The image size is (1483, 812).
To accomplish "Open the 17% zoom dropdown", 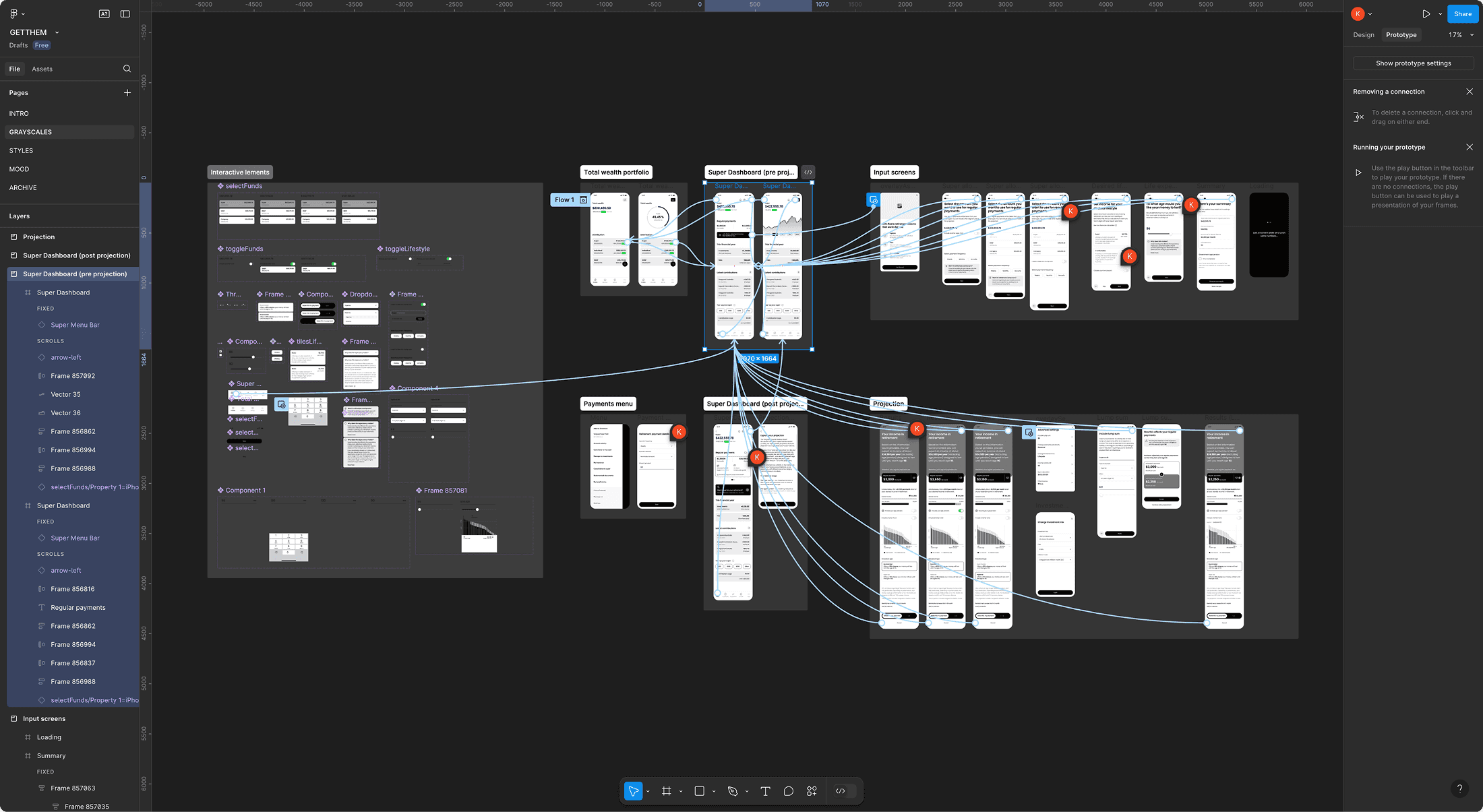I will coord(1461,35).
